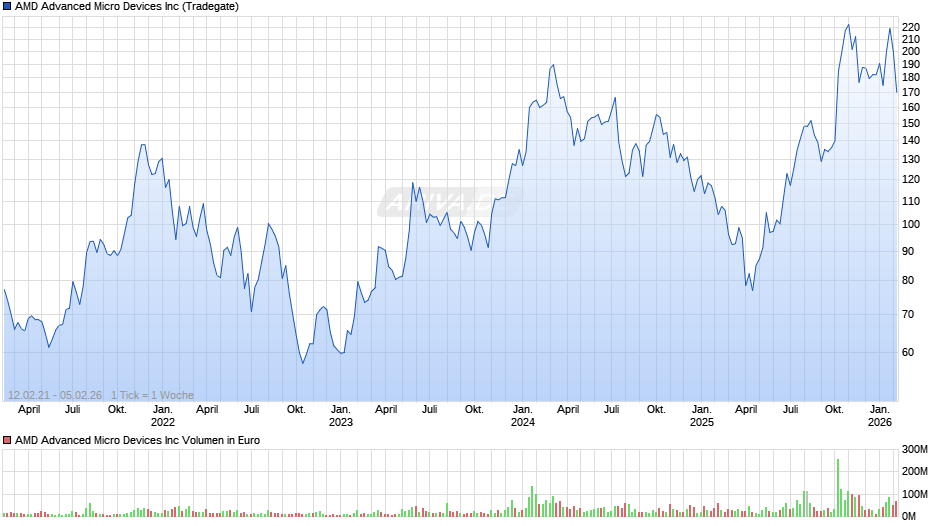Click the 130 price axis label
This screenshot has width=940, height=526.
point(911,160)
